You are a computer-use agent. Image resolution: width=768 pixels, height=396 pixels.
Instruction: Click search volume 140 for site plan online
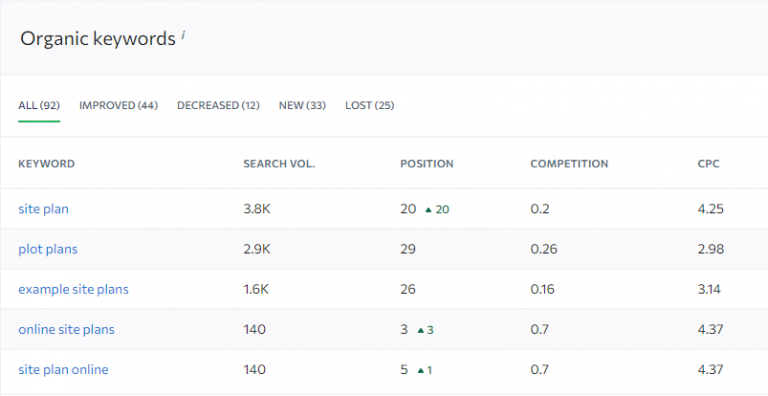(255, 370)
